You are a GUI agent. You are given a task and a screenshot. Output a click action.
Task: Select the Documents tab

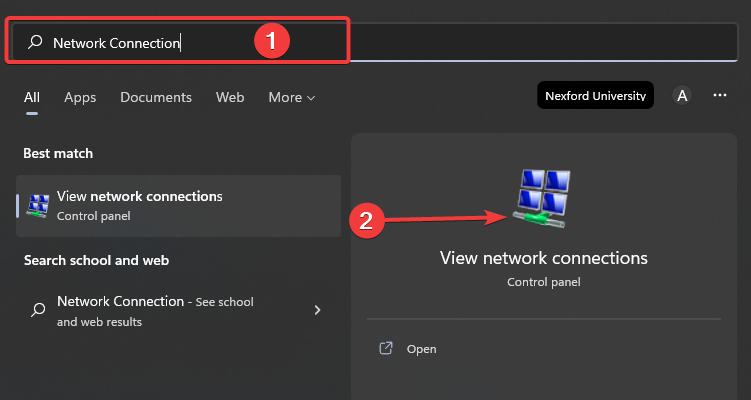[x=156, y=97]
